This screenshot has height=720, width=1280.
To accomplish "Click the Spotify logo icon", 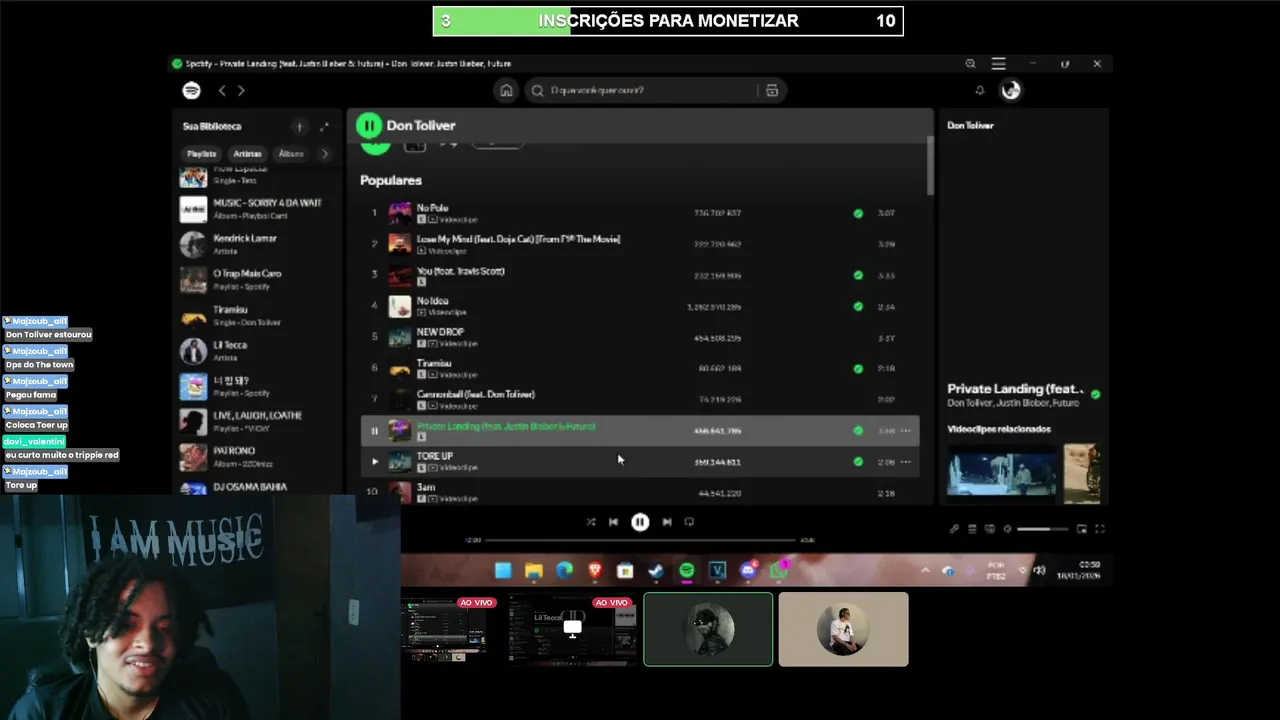I will point(192,90).
